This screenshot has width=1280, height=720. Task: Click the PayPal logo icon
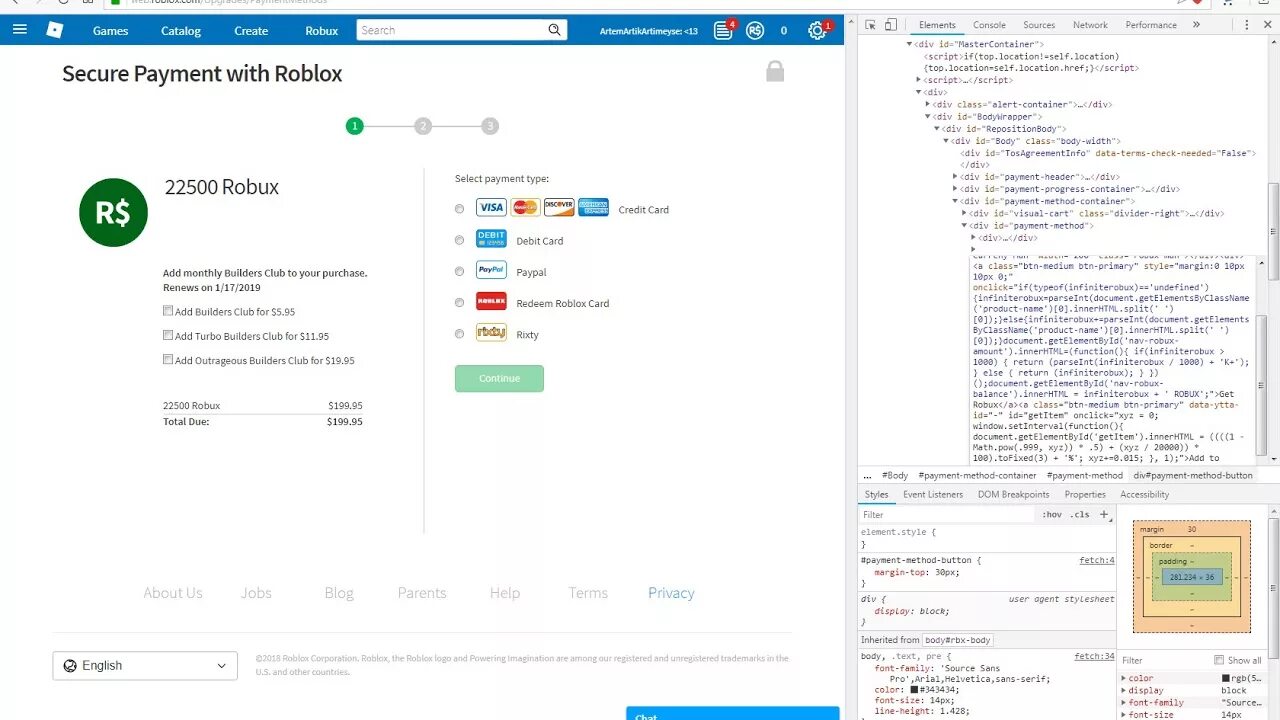(491, 270)
